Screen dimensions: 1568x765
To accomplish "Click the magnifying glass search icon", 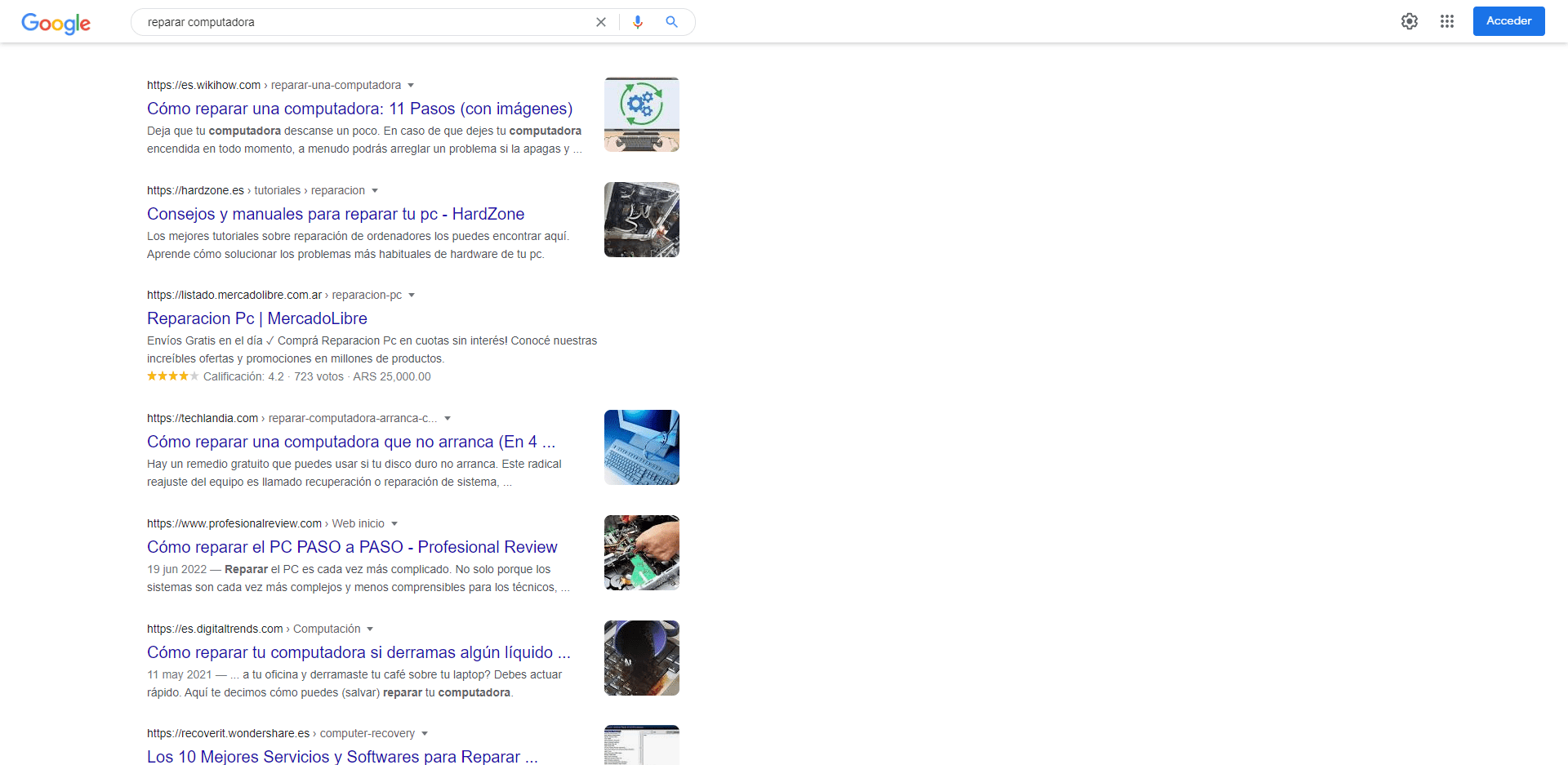I will [671, 22].
